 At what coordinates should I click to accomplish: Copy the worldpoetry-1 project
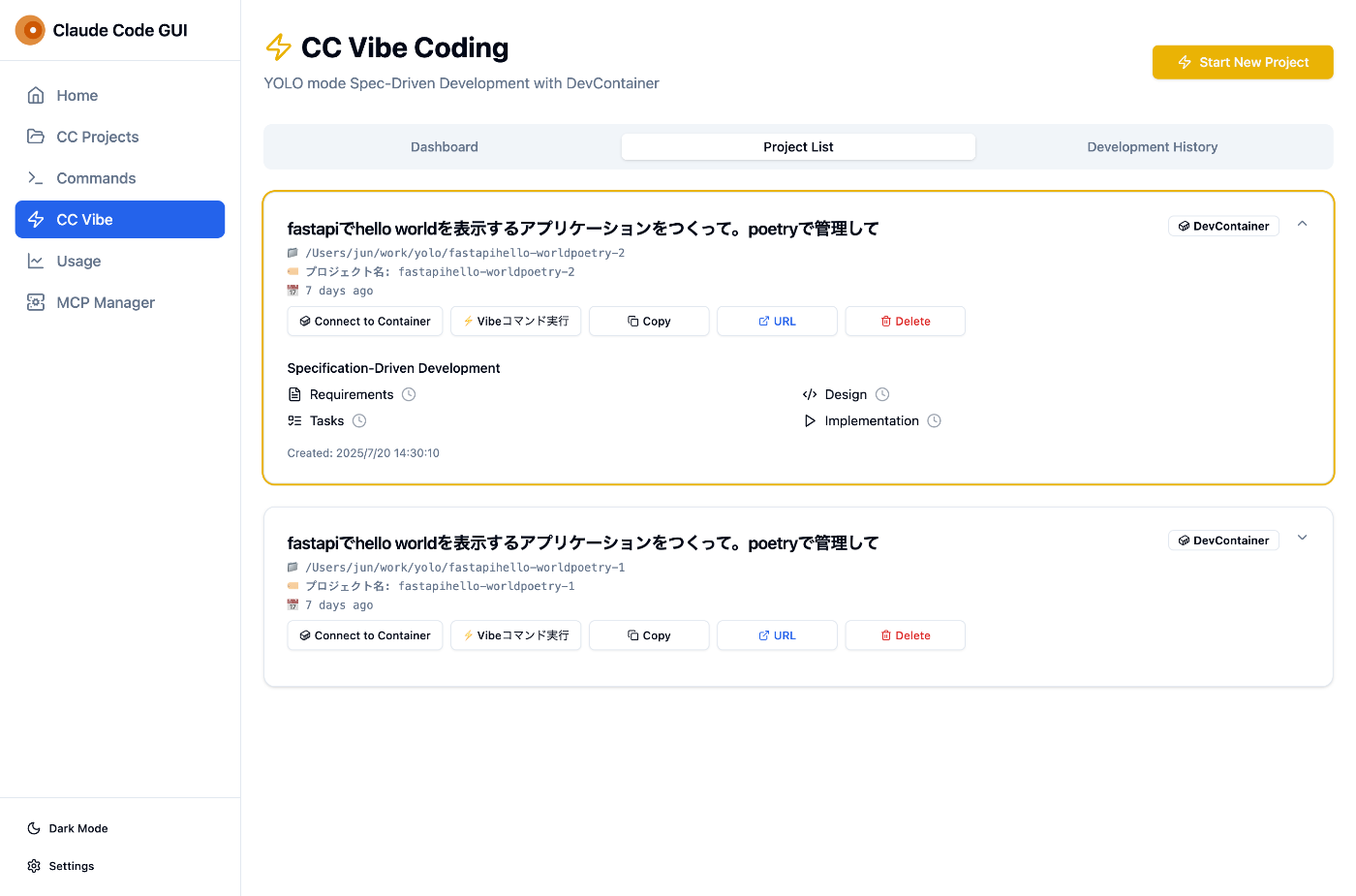coord(649,635)
